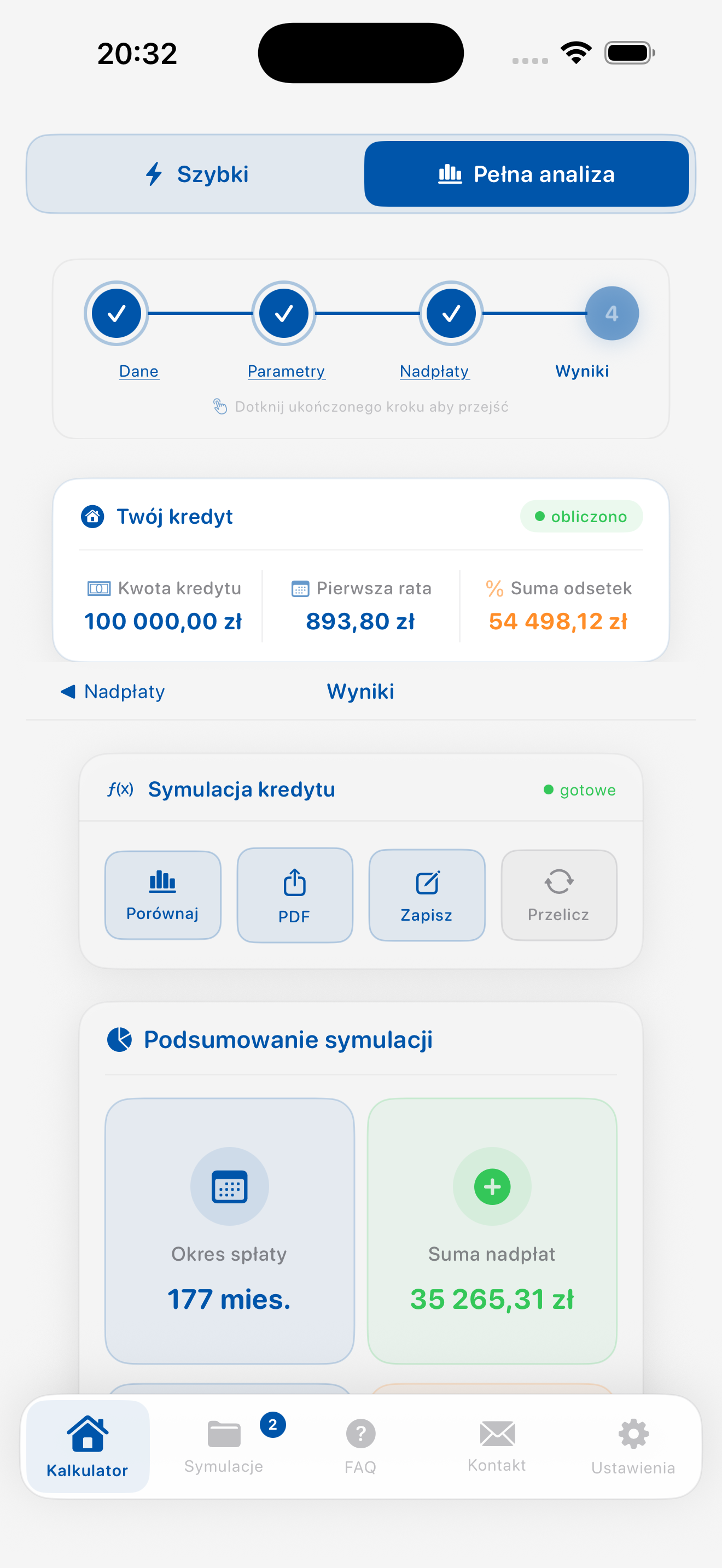This screenshot has height=1568, width=722.
Task: Open the Nadpłaty step link
Action: 434,371
